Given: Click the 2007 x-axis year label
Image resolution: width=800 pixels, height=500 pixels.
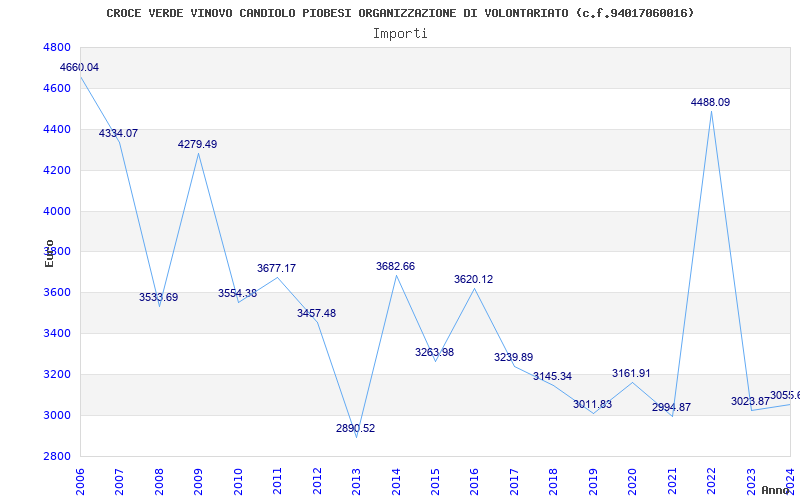Looking at the screenshot, I should tap(119, 481).
